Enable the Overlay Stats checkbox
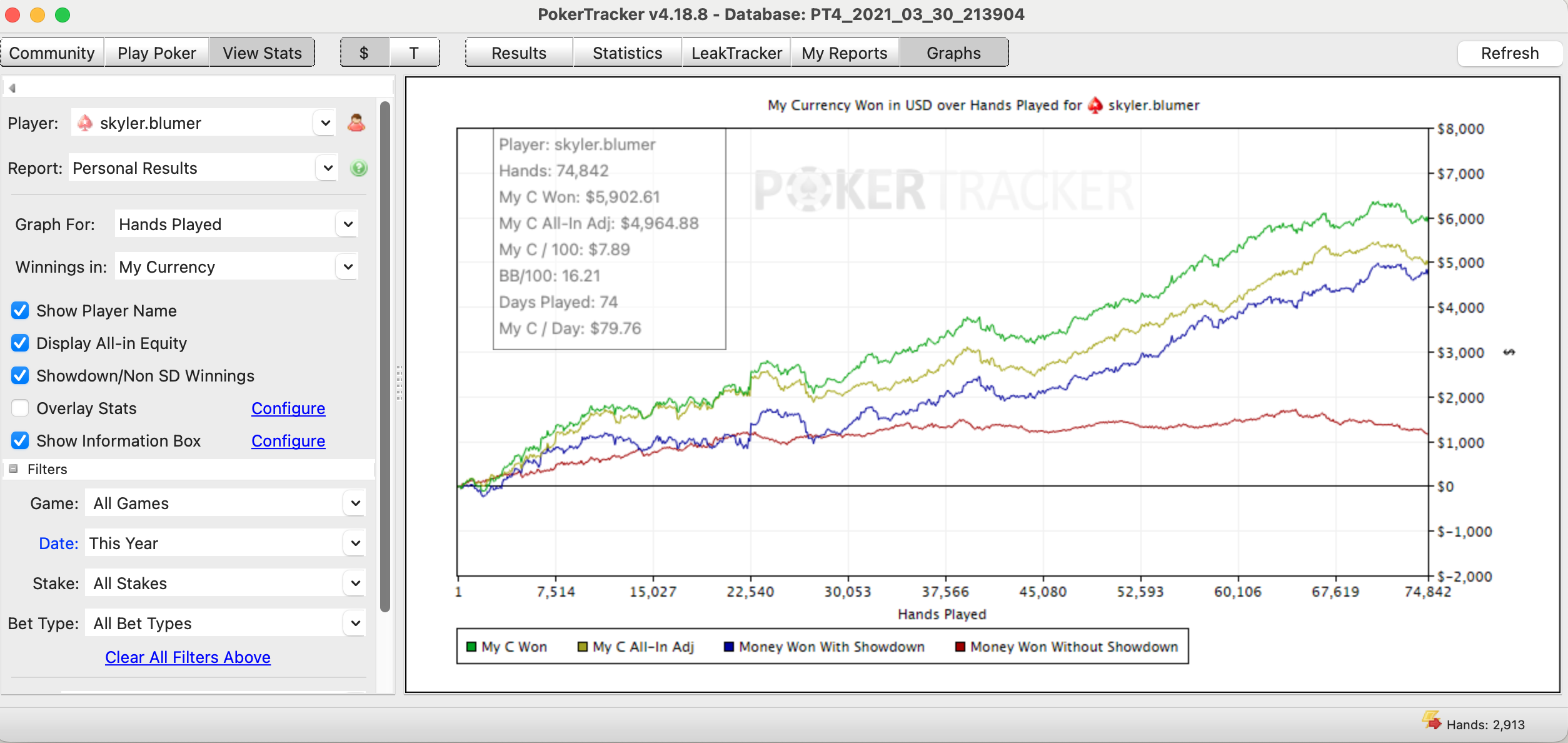1568x743 pixels. point(20,408)
